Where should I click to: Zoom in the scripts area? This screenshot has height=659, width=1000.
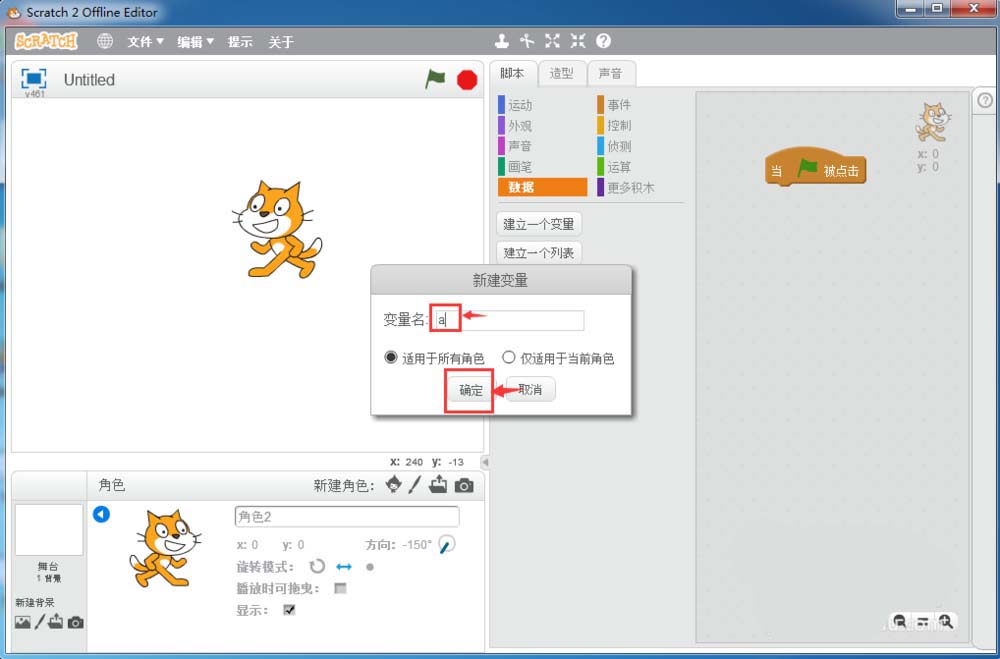[946, 621]
